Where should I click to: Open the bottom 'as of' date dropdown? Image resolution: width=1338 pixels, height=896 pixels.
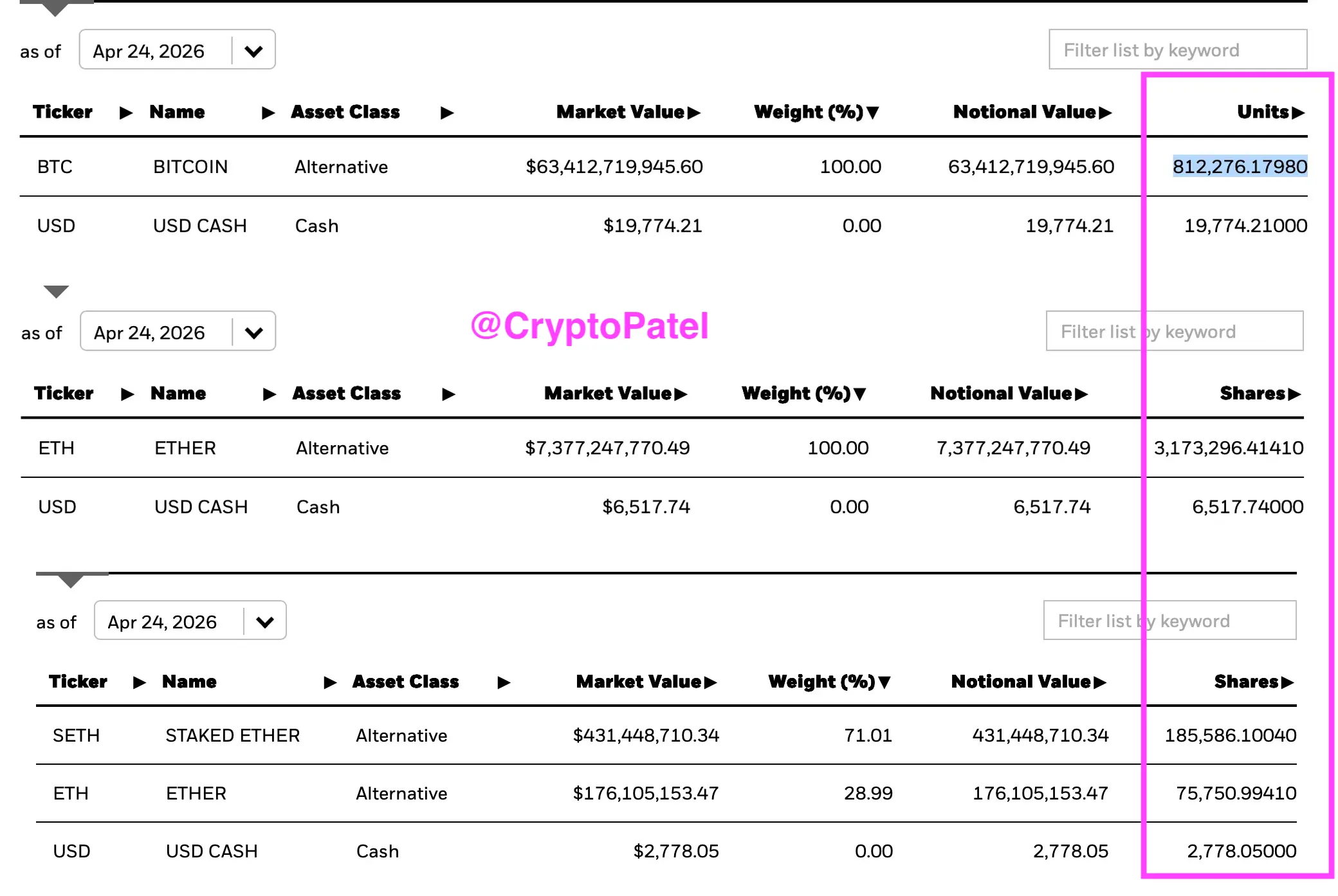pos(264,622)
